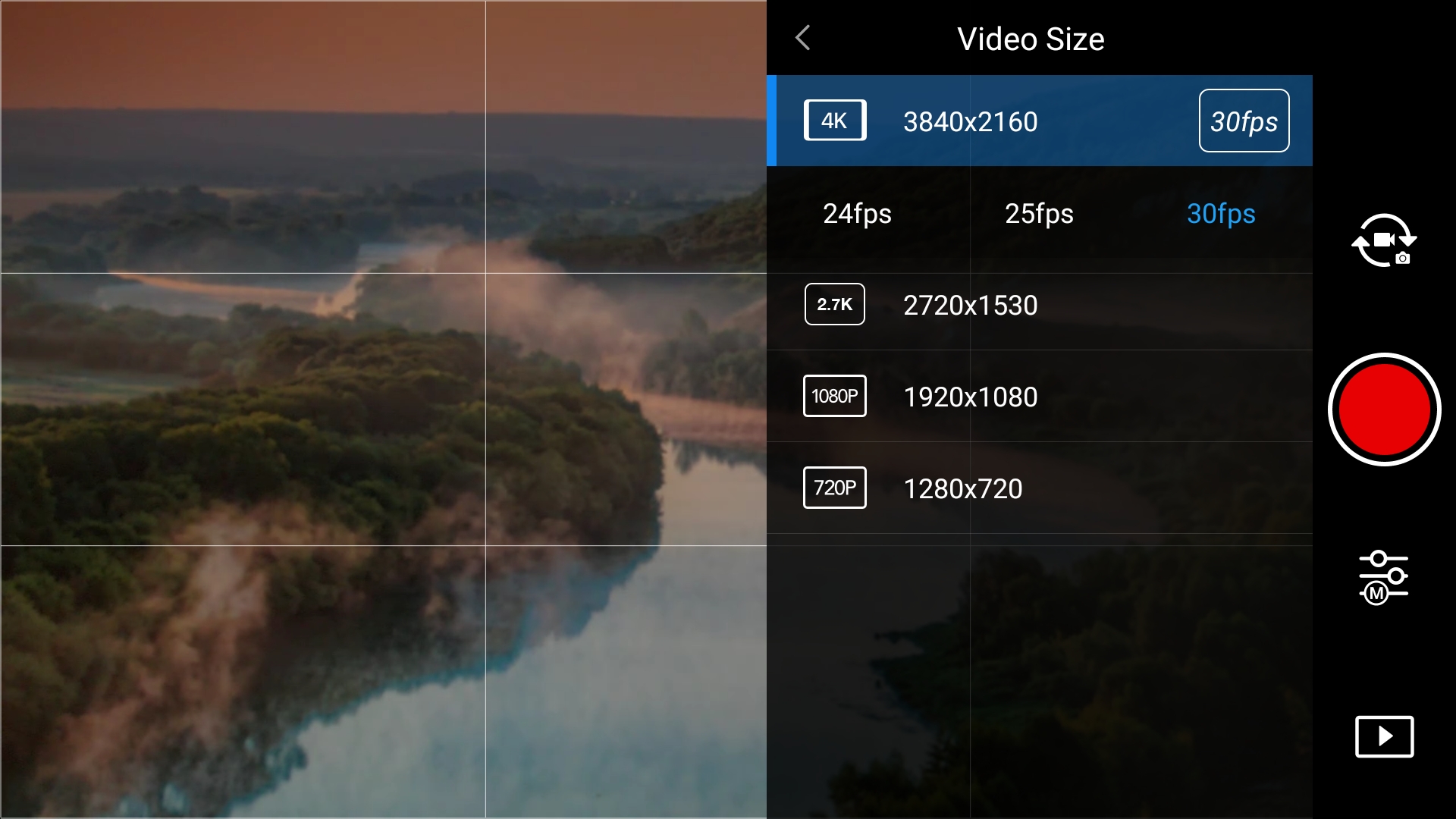The width and height of the screenshot is (1456, 819).
Task: Expand the 1920x1080 resolution row
Action: [x=970, y=397]
